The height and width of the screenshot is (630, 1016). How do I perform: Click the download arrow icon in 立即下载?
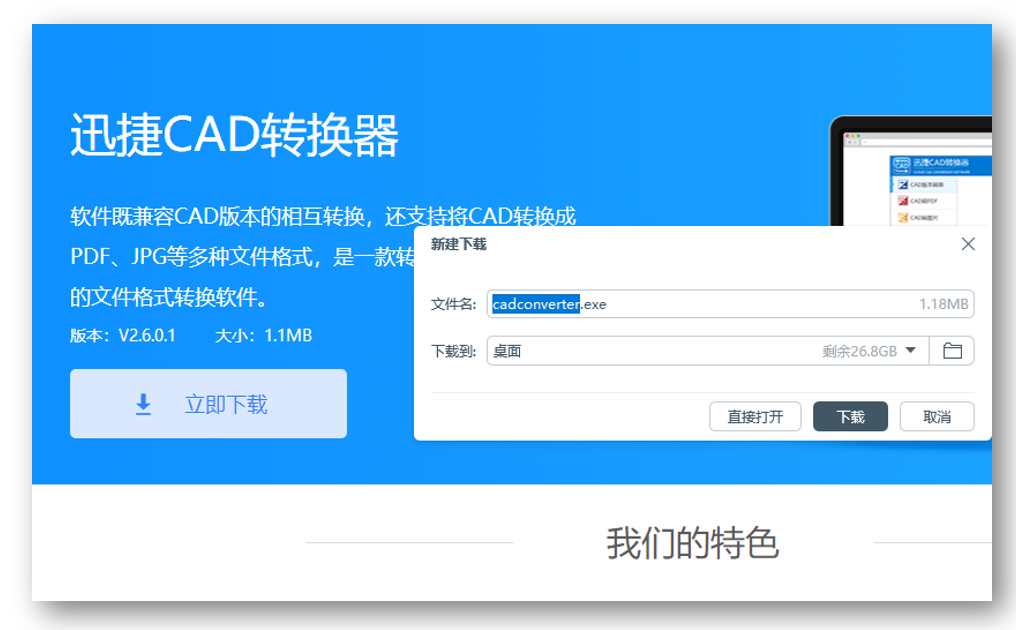coord(143,404)
